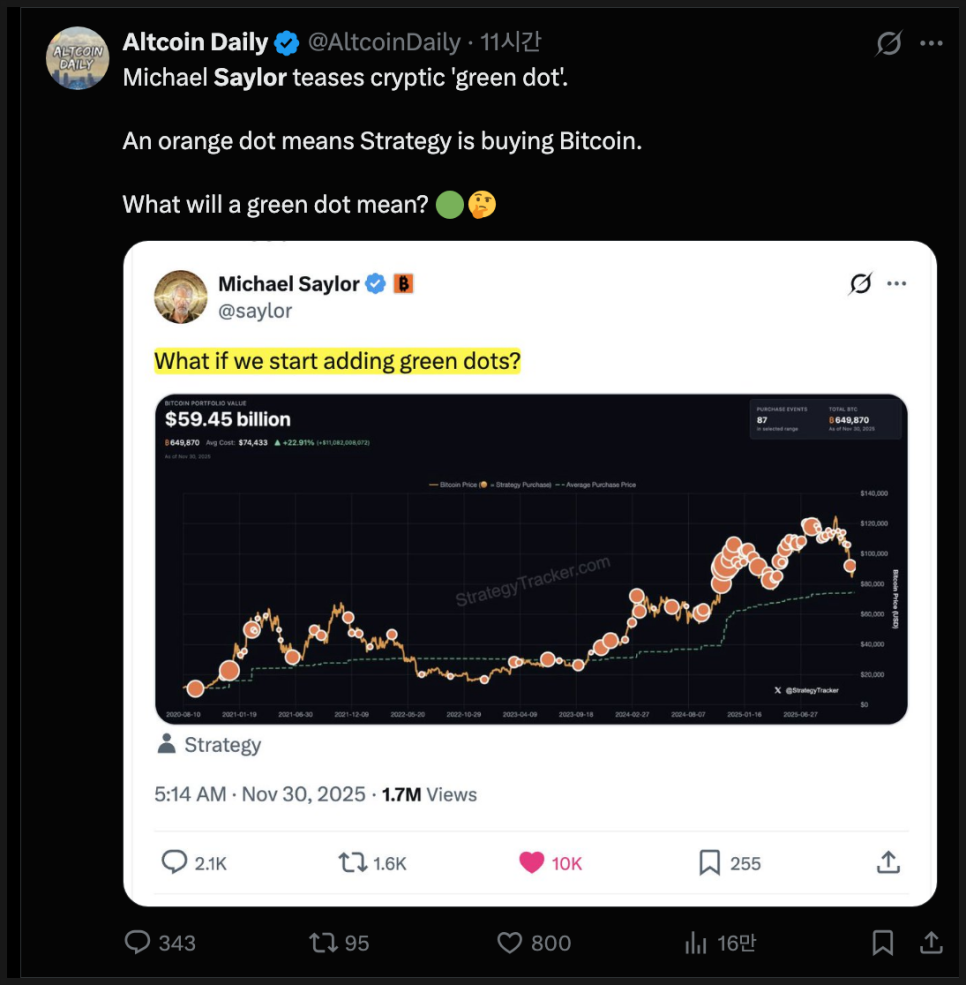This screenshot has width=966, height=985.
Task: Unlike Michael Saylor's quoted tweet
Action: click(532, 863)
